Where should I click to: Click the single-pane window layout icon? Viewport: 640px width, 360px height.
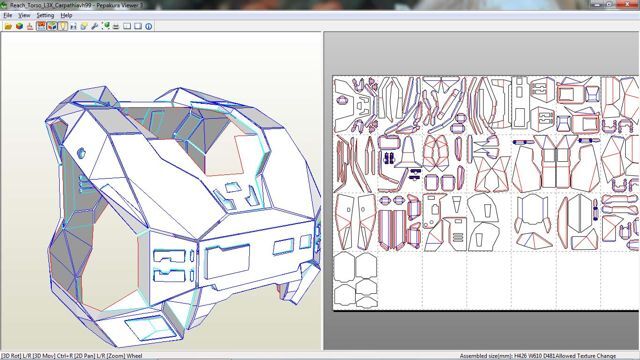[138, 26]
